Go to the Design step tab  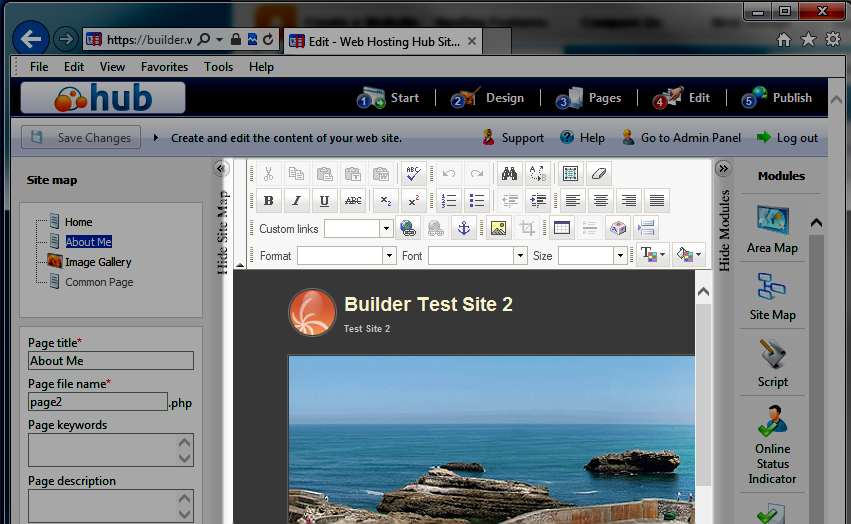488,98
